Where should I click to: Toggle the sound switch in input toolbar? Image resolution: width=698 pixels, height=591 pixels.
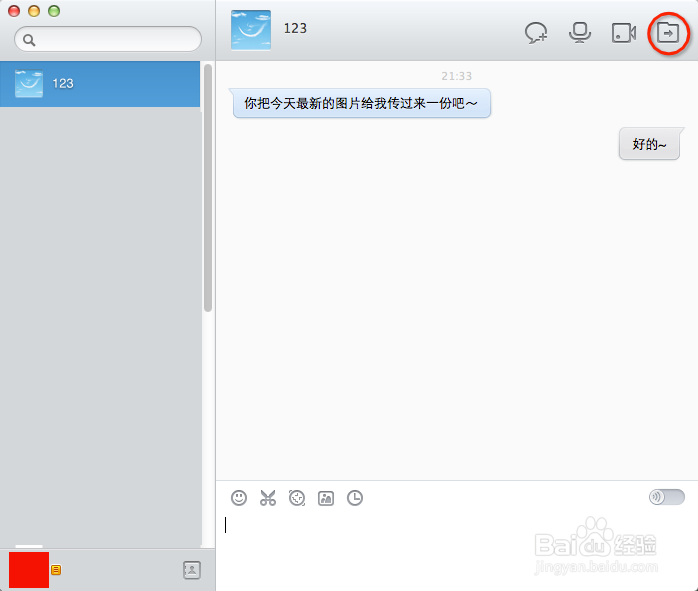pyautogui.click(x=666, y=497)
